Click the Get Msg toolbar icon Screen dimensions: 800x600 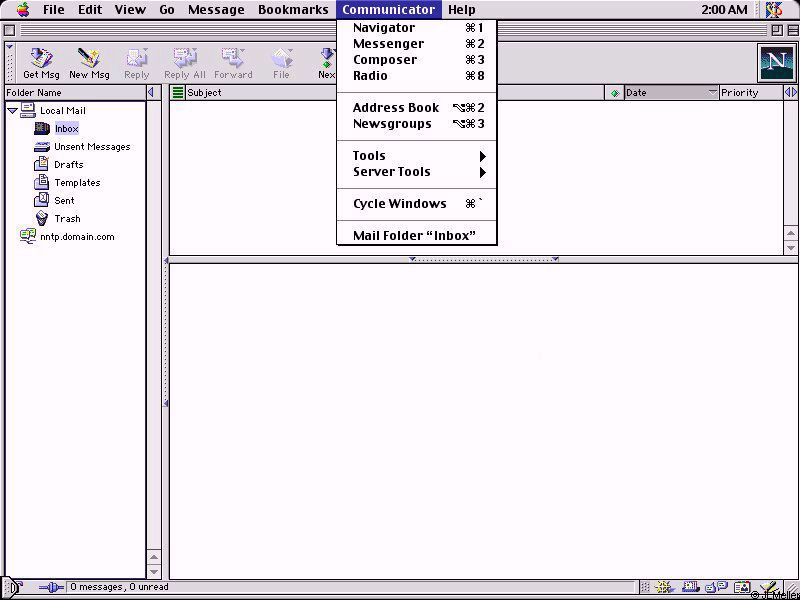coord(41,62)
